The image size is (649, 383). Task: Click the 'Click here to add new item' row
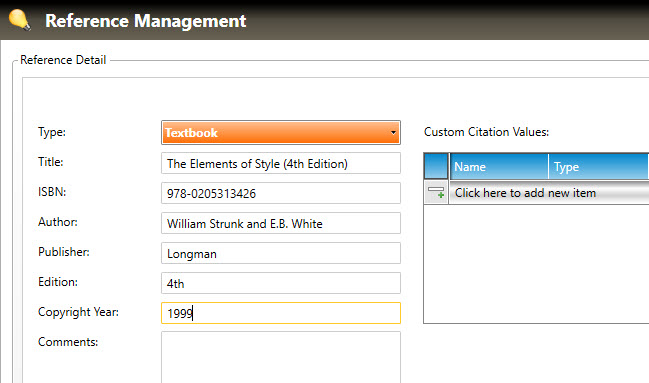(x=549, y=193)
